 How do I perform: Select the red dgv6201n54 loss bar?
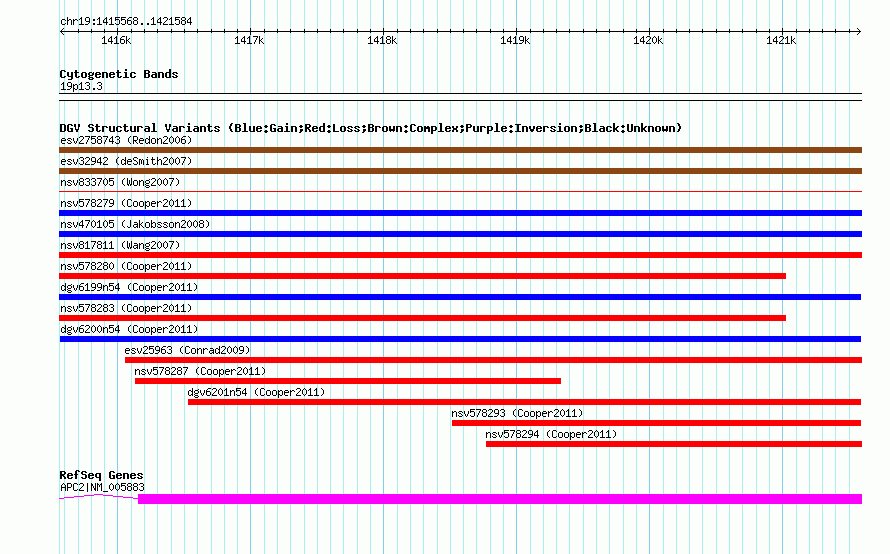524,402
